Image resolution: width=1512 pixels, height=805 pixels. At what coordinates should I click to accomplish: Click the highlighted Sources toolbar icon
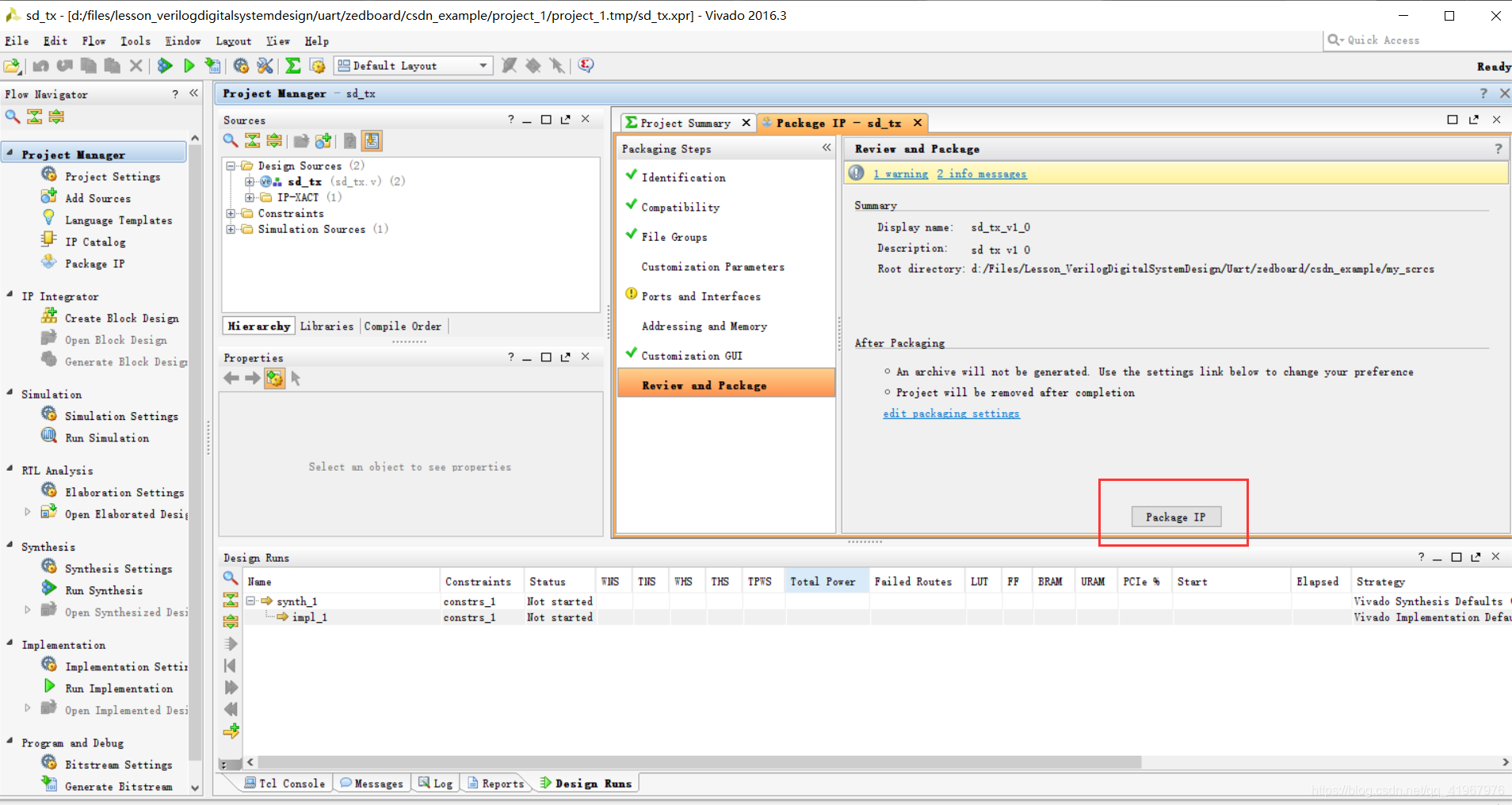click(x=372, y=141)
